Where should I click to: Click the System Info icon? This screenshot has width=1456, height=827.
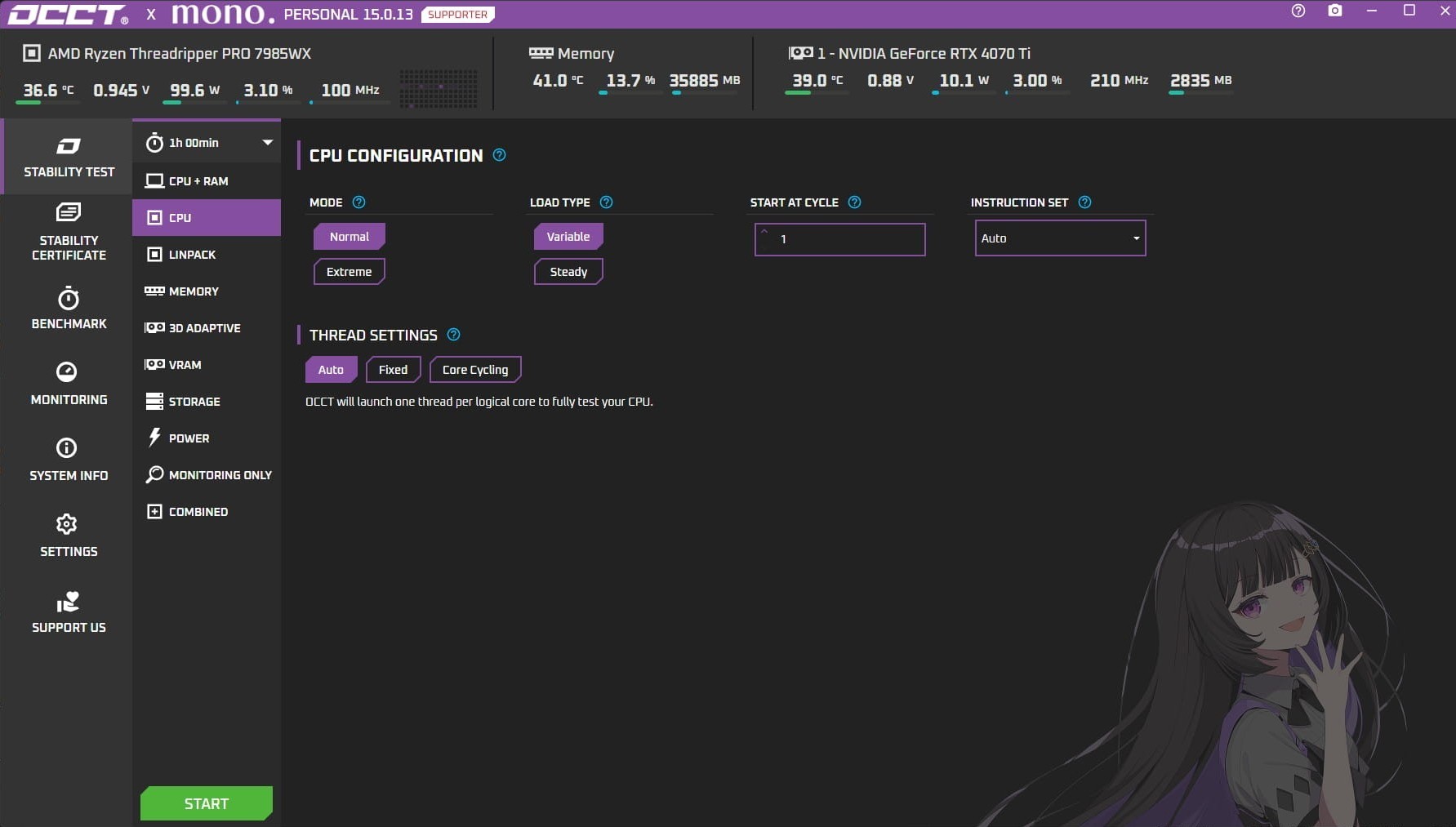(x=67, y=448)
